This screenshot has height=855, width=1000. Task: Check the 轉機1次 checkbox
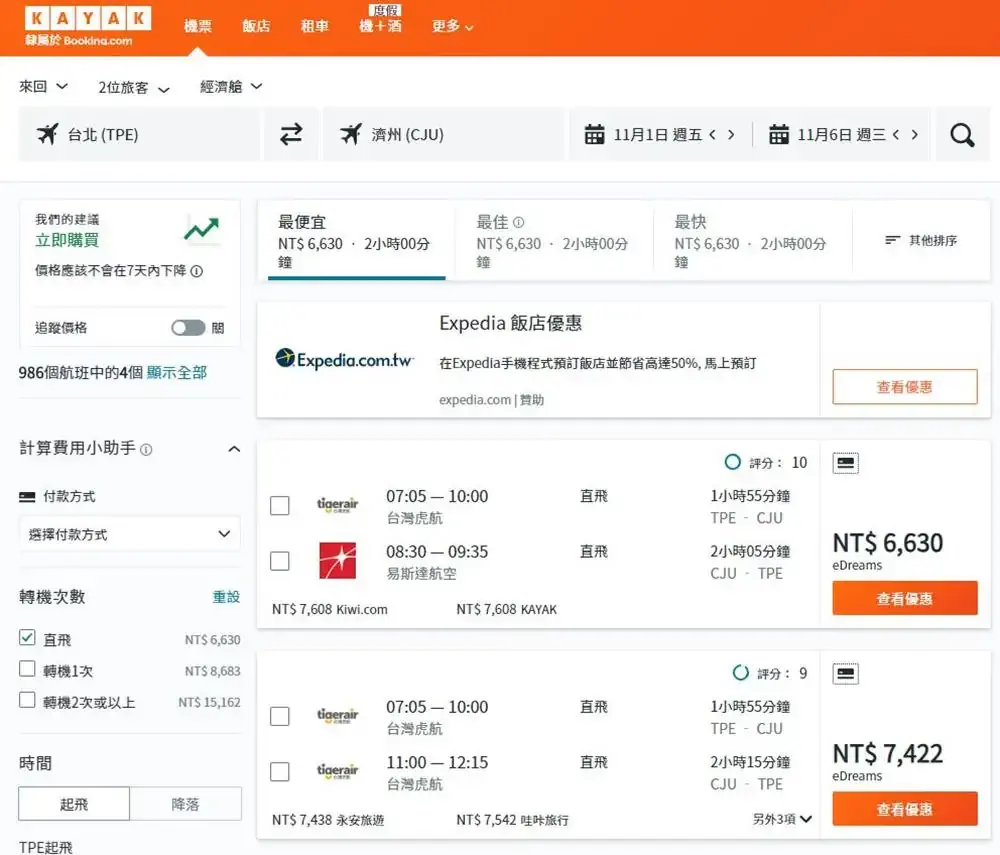click(x=27, y=669)
